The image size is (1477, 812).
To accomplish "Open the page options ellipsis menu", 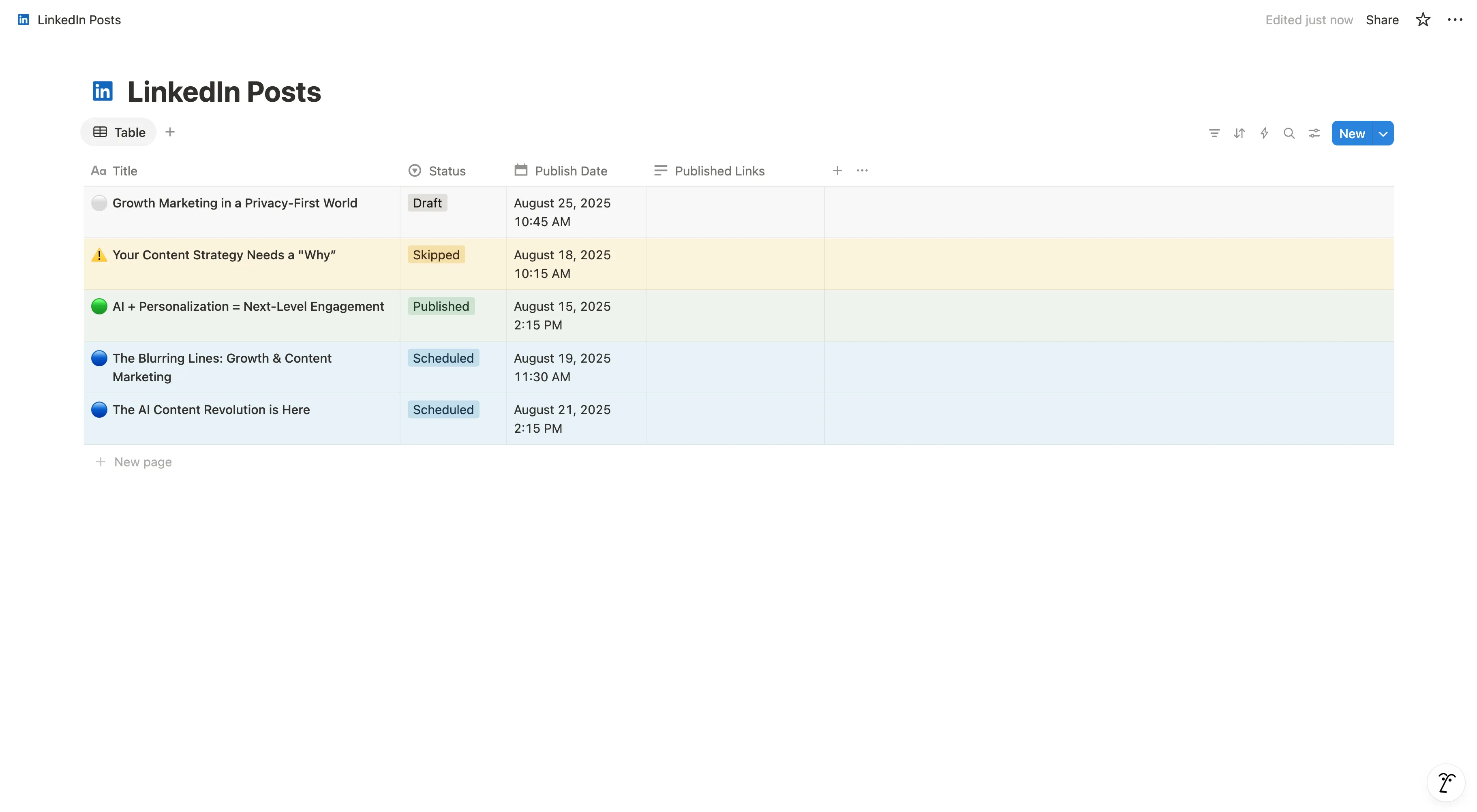I will point(1455,19).
